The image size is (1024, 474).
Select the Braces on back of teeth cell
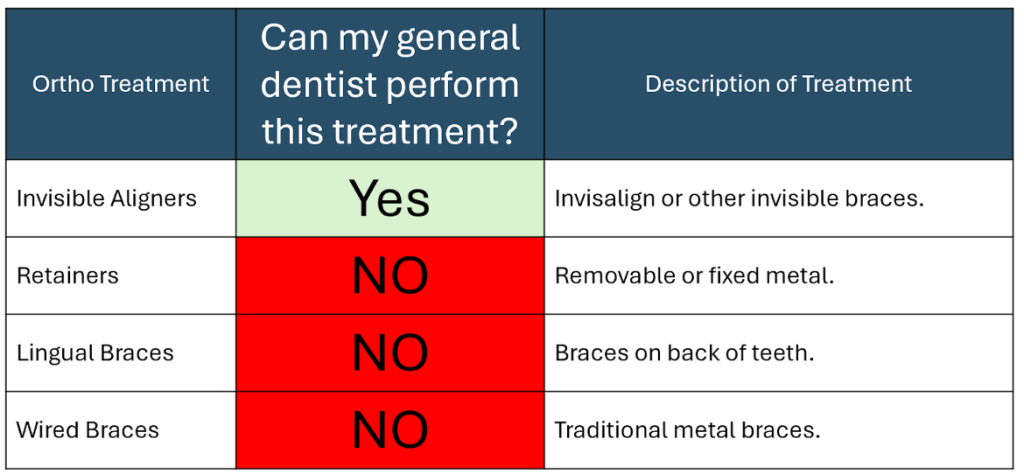[778, 353]
